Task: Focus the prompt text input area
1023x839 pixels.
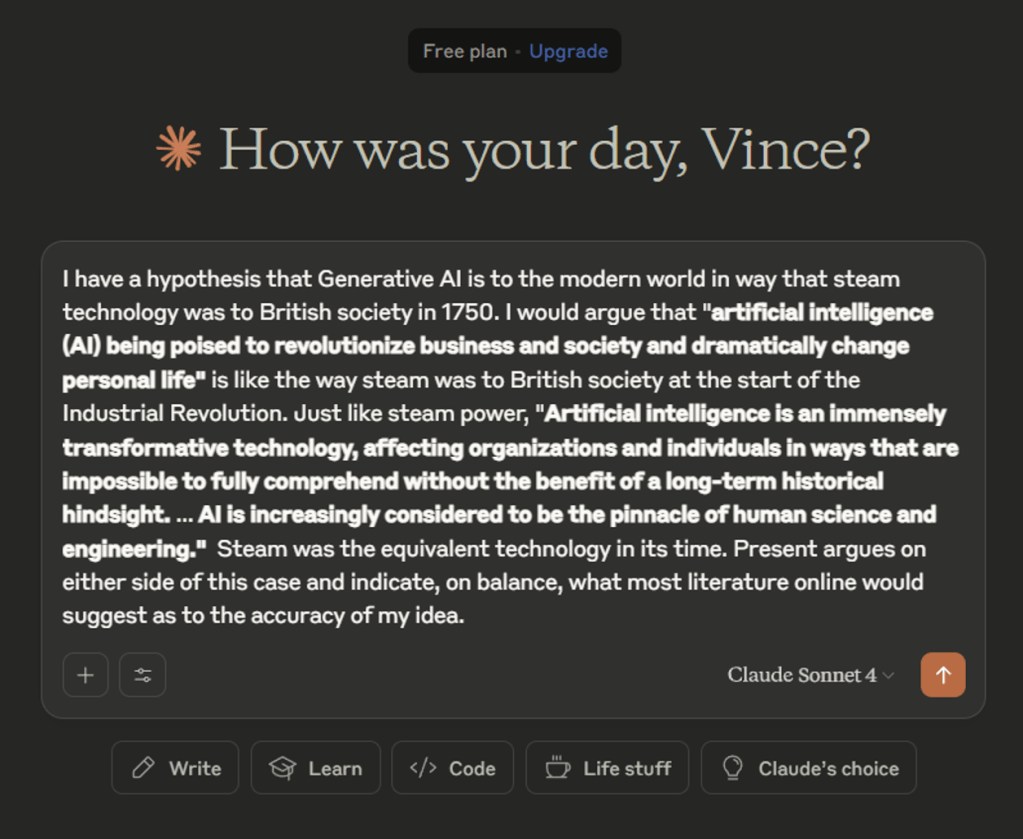Action: [x=512, y=447]
